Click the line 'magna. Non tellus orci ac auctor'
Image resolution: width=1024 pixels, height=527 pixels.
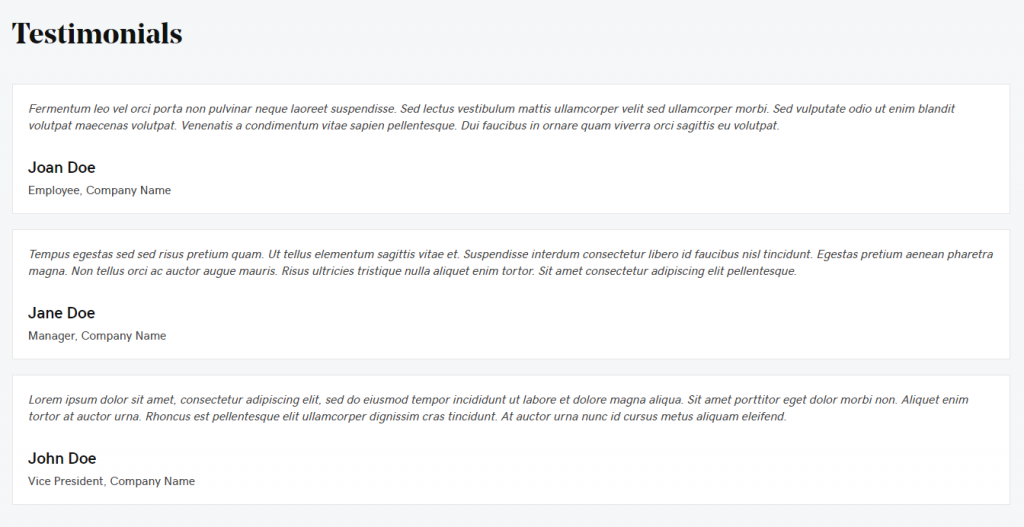[x=413, y=271]
